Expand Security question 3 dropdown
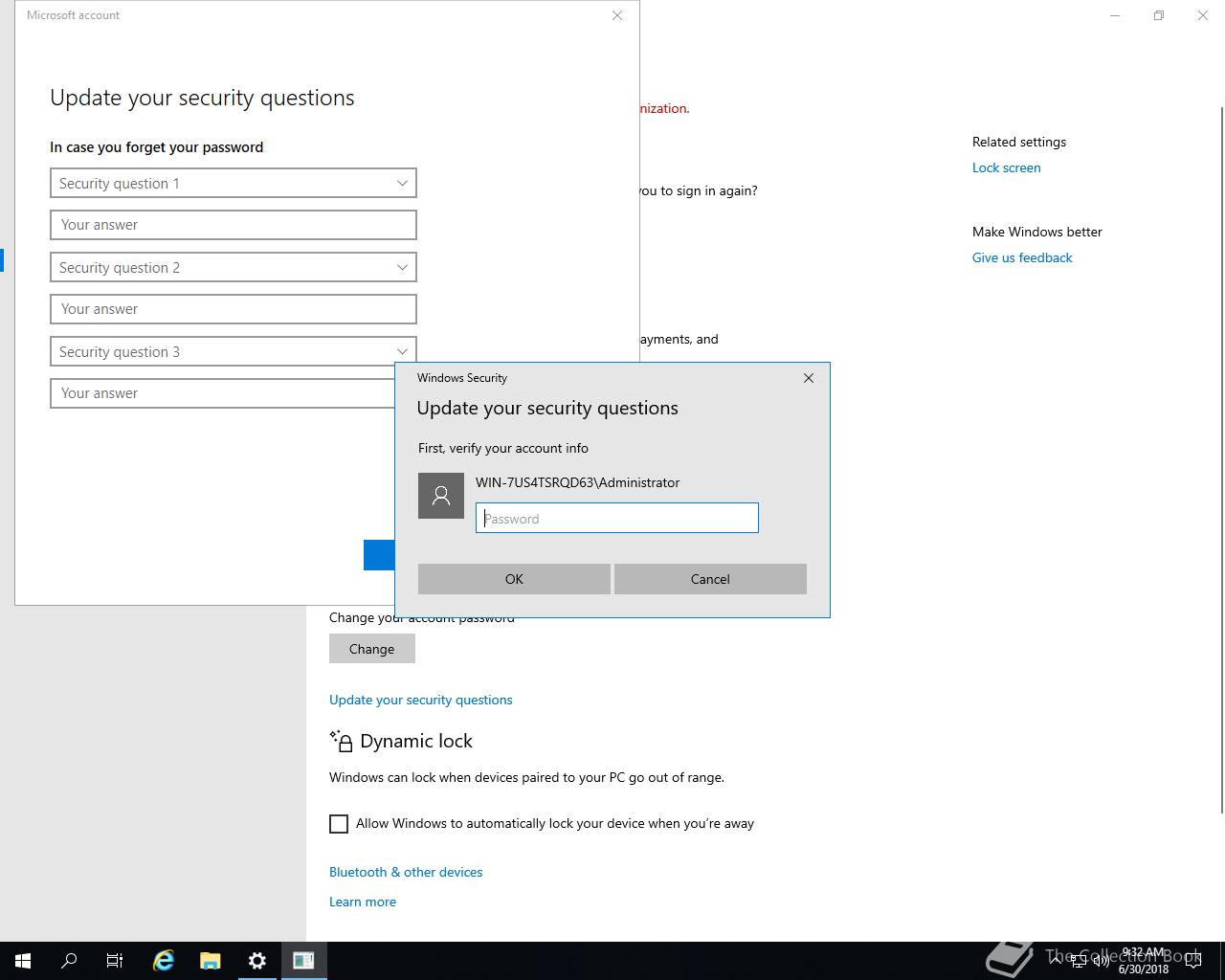This screenshot has width=1225, height=980. point(234,351)
